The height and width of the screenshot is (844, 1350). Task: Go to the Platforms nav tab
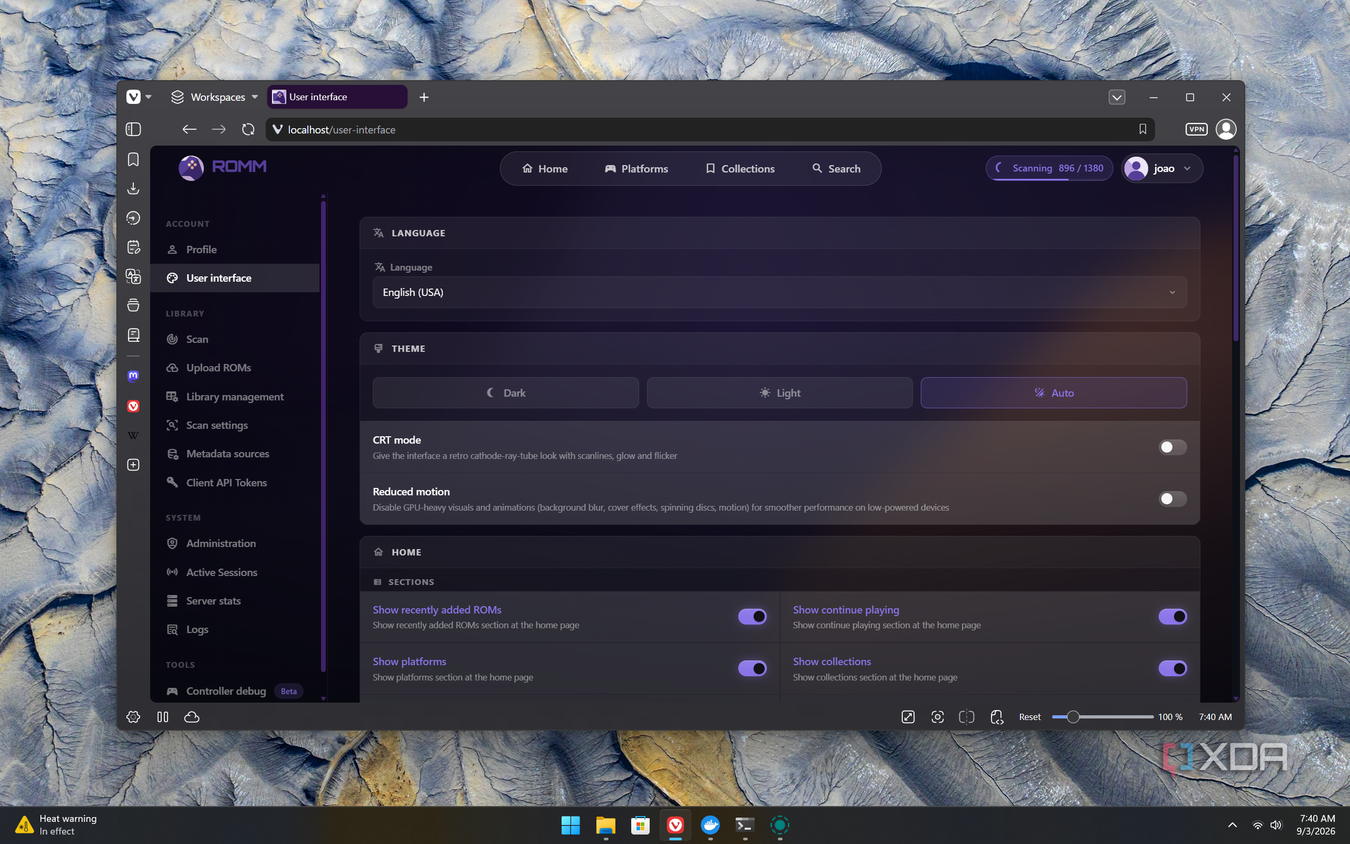click(636, 169)
